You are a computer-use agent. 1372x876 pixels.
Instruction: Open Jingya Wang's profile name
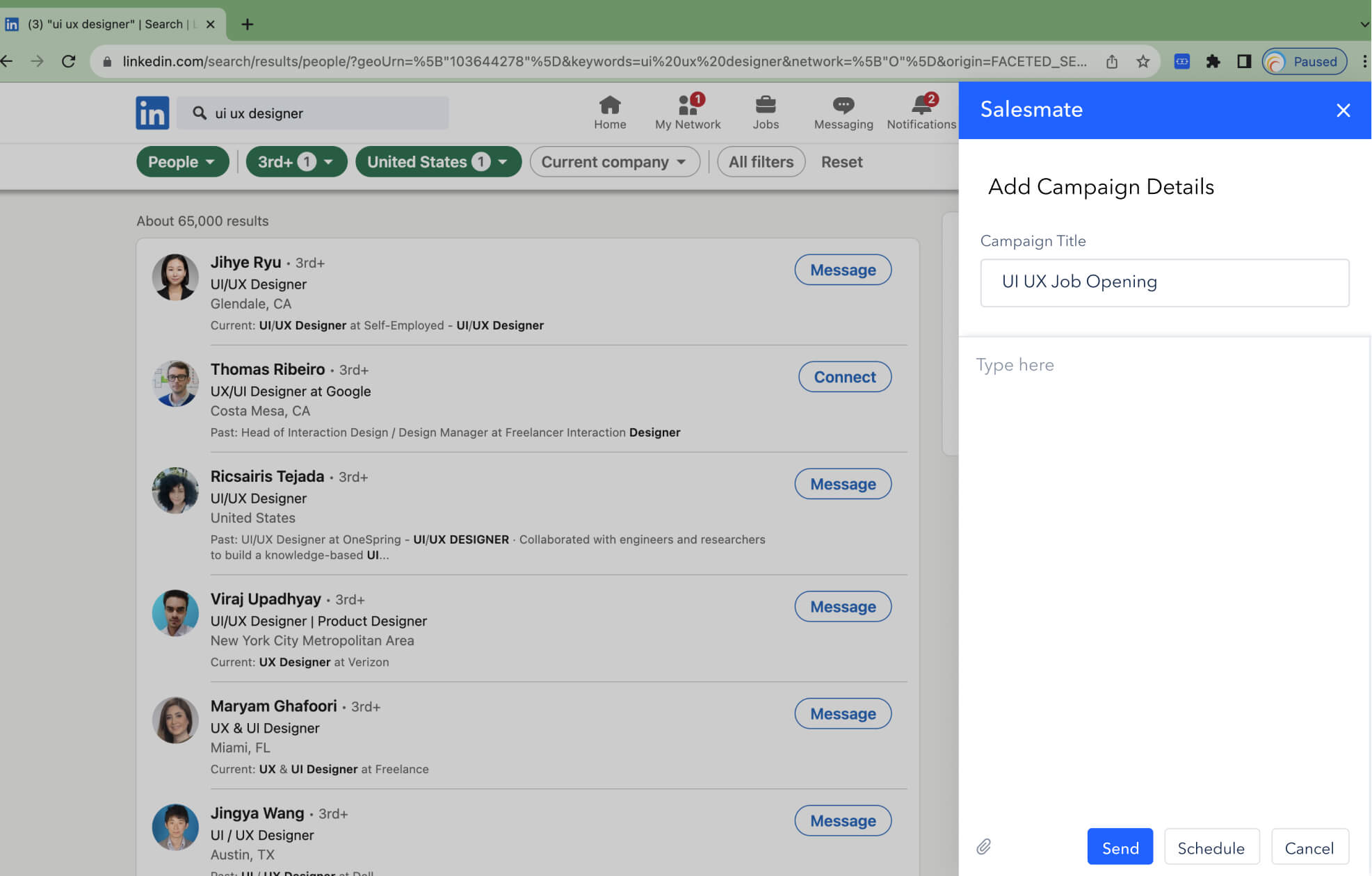click(257, 813)
